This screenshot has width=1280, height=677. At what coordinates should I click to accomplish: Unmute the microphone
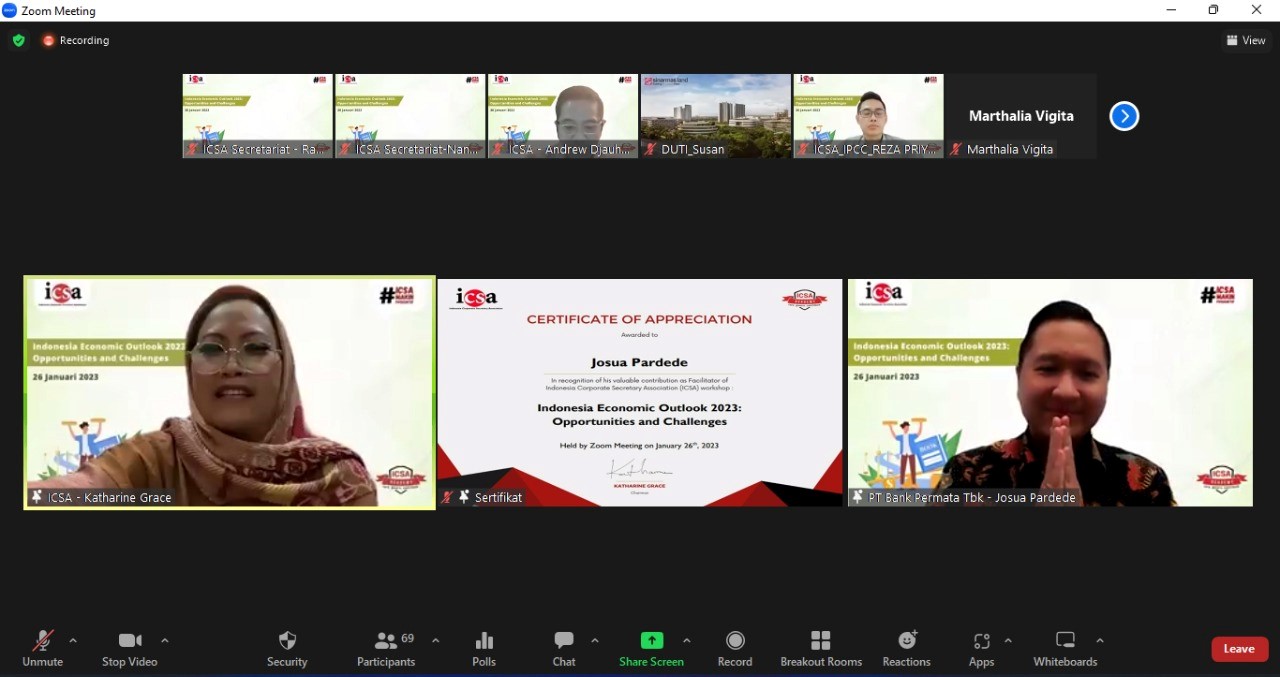pos(42,648)
